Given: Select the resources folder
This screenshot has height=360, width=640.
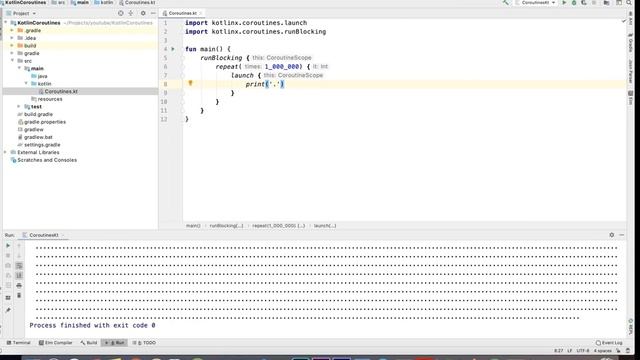Looking at the screenshot, I should 50,99.
